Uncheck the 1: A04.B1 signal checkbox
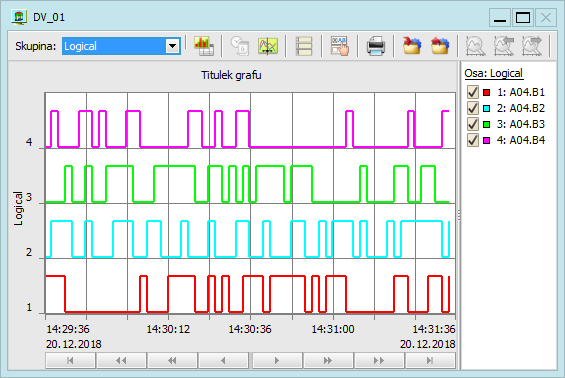 pos(472,92)
